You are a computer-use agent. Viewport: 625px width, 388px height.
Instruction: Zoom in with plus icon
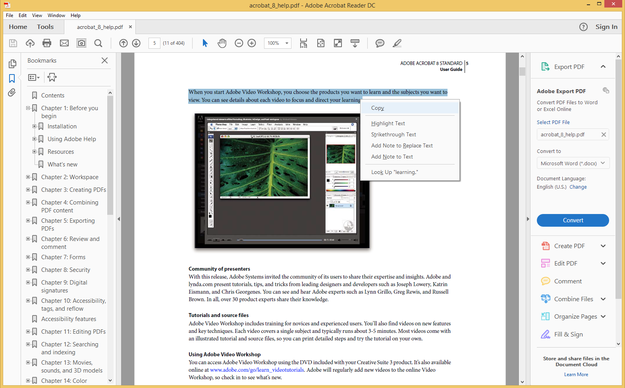coord(252,43)
